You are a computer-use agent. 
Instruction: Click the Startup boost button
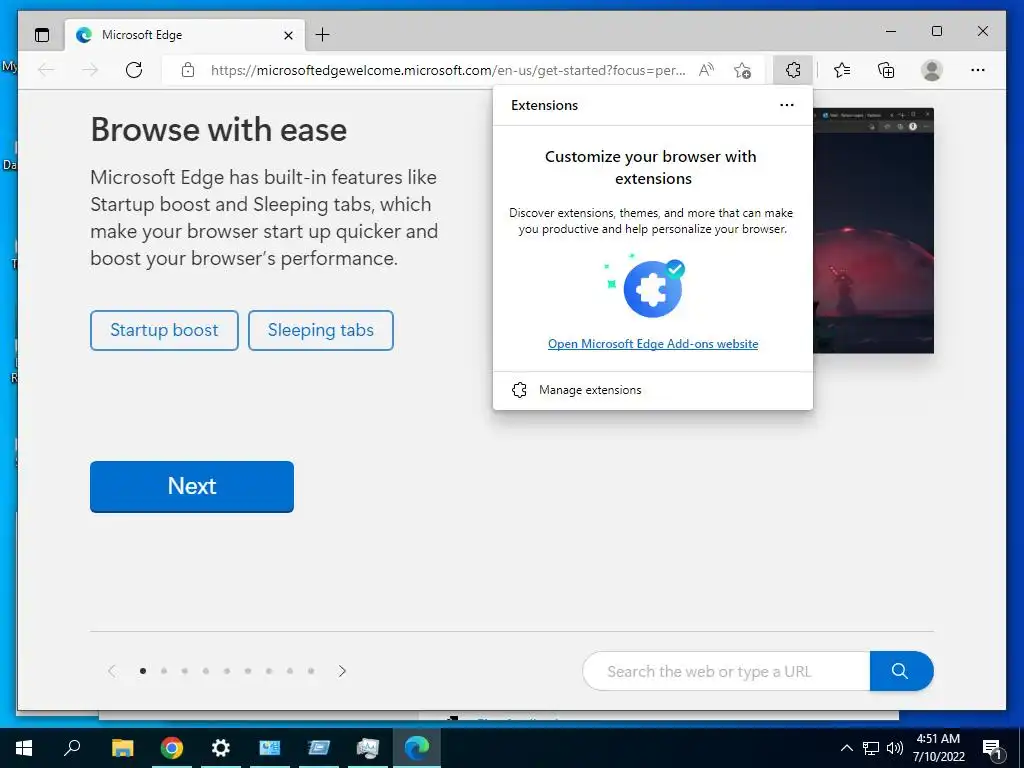tap(165, 330)
